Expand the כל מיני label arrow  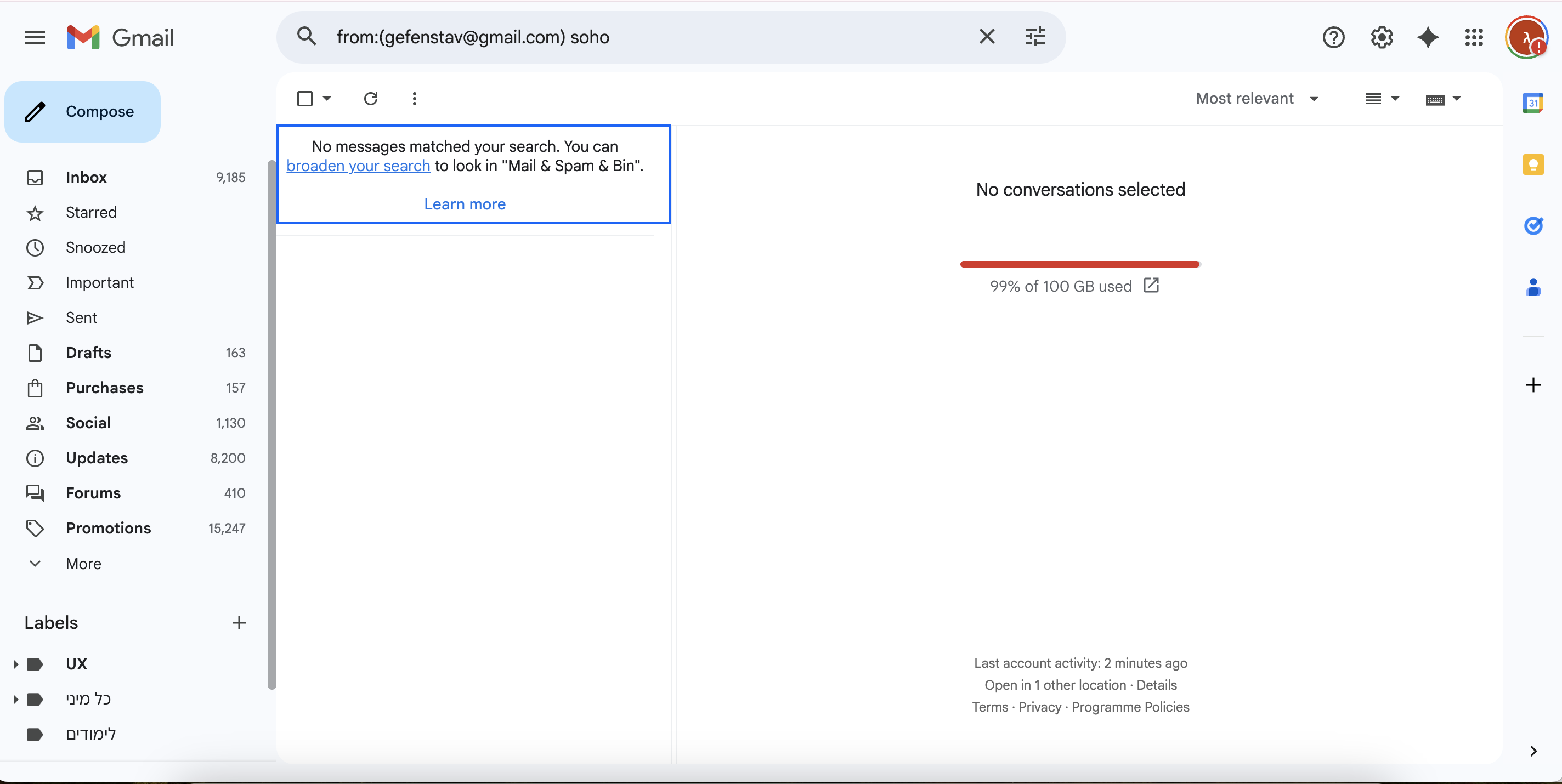pyautogui.click(x=16, y=699)
